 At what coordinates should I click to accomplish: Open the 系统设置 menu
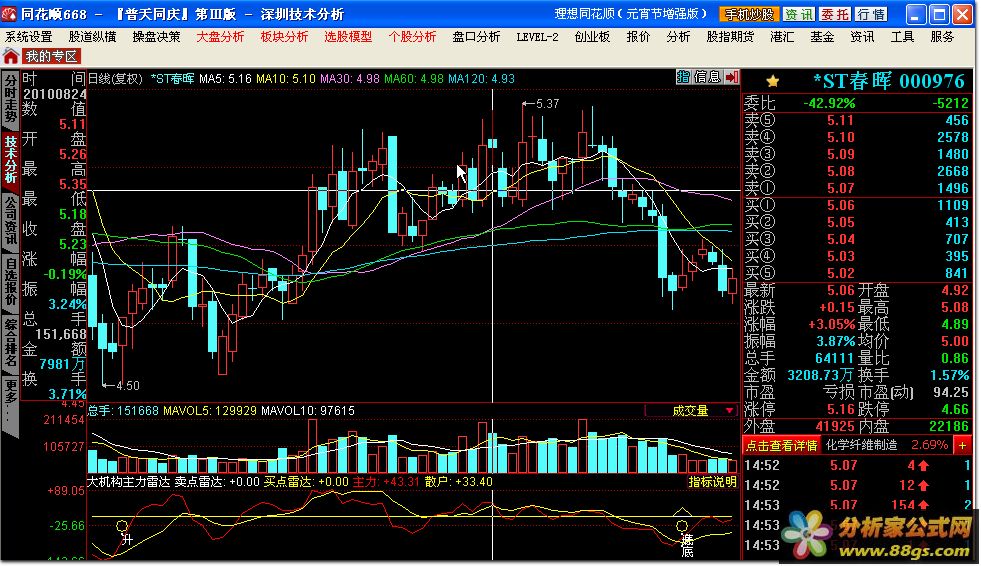coord(29,37)
